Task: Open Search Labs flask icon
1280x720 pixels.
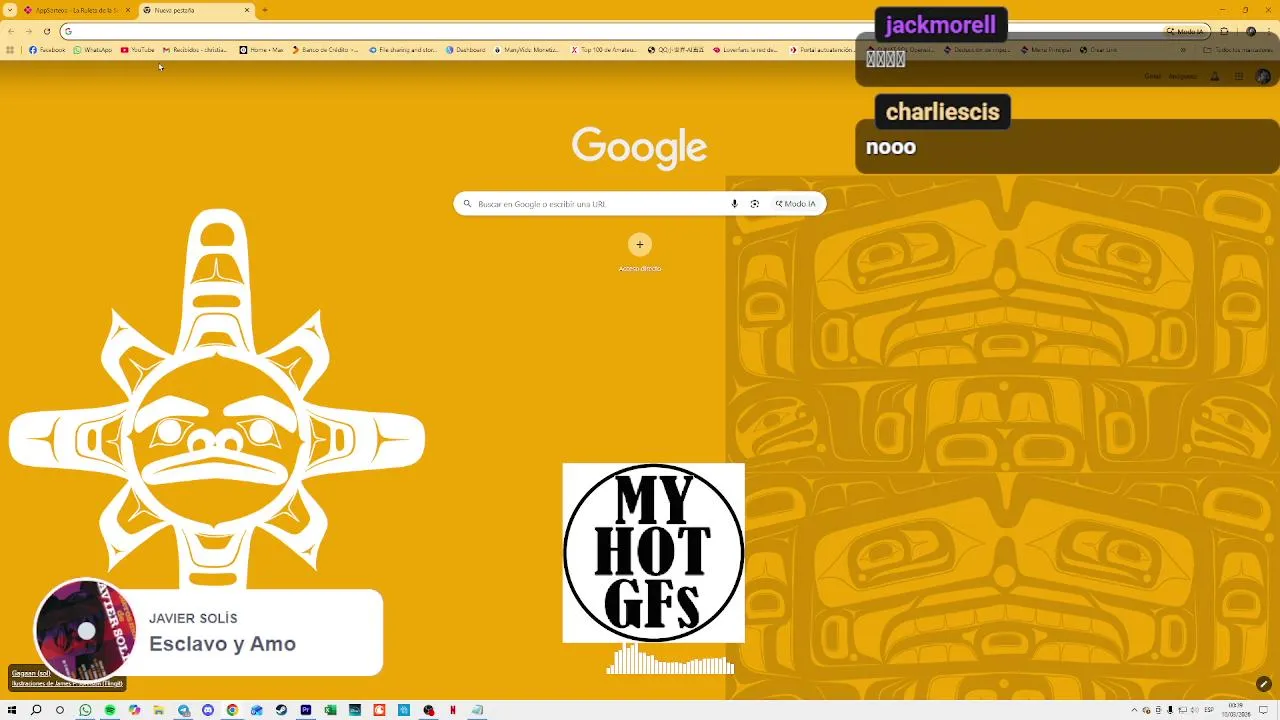Action: (1214, 76)
